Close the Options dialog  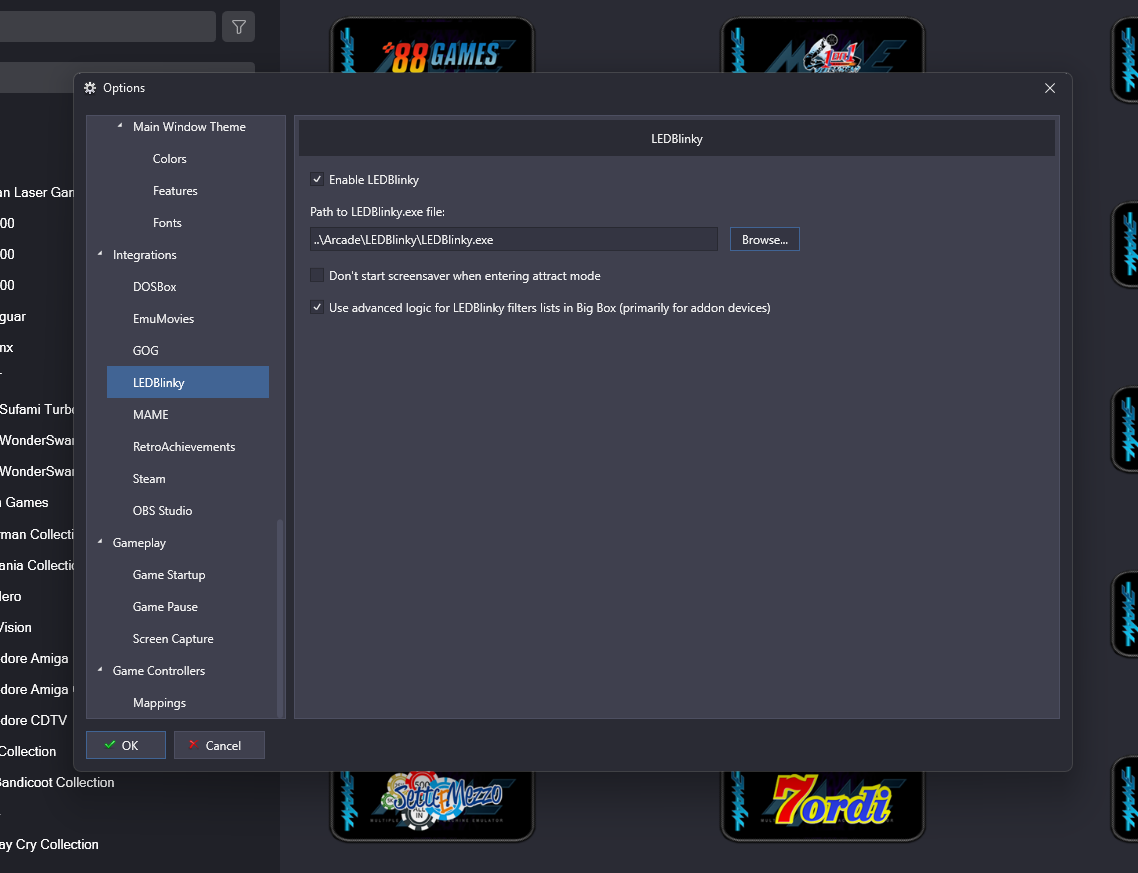coord(1049,88)
